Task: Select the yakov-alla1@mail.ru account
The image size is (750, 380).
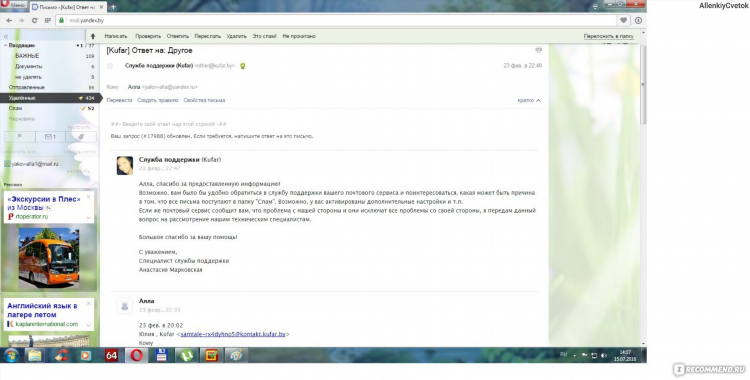Action: [x=34, y=164]
